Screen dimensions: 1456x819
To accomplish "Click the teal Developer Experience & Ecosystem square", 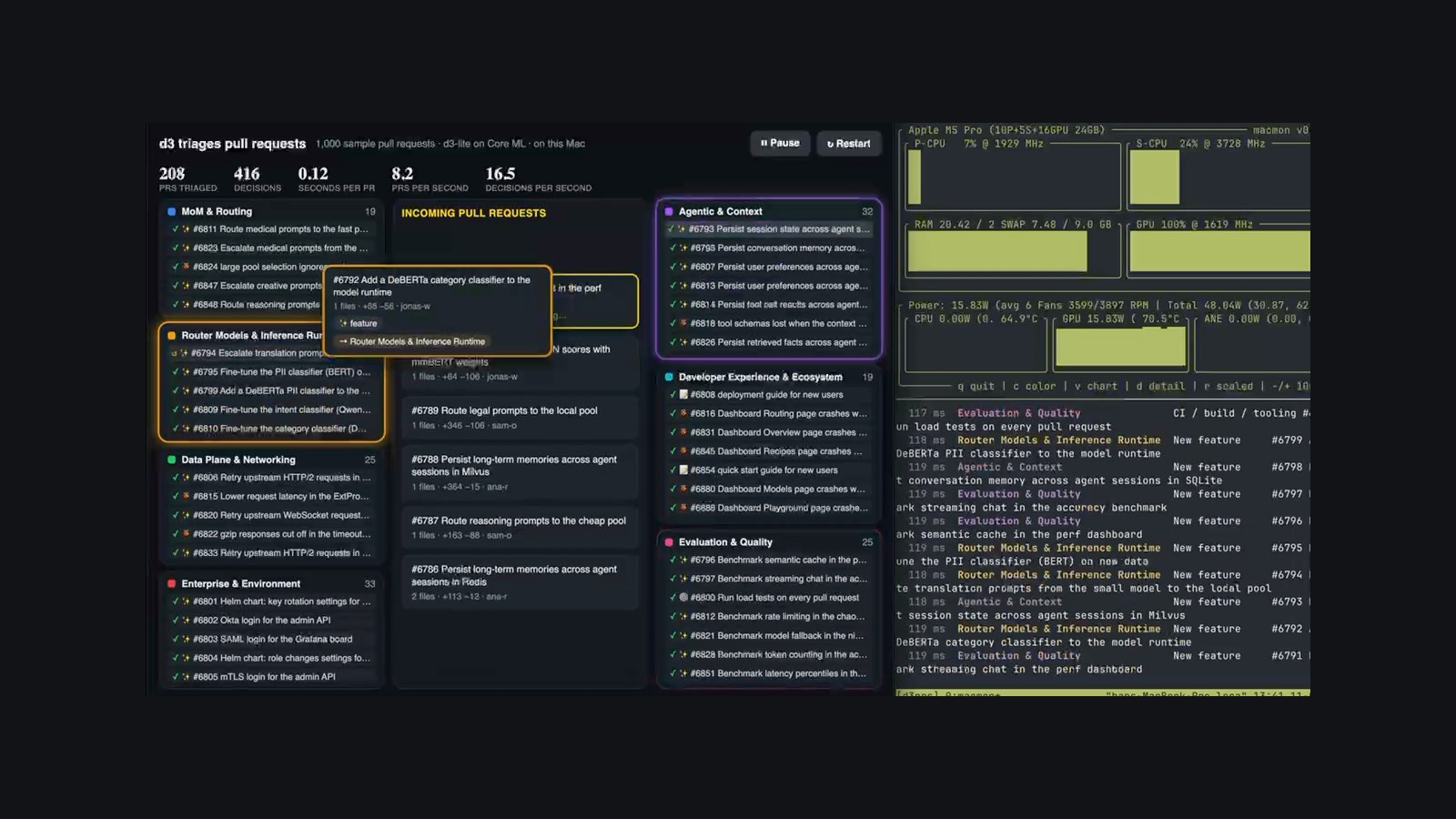I will point(669,377).
